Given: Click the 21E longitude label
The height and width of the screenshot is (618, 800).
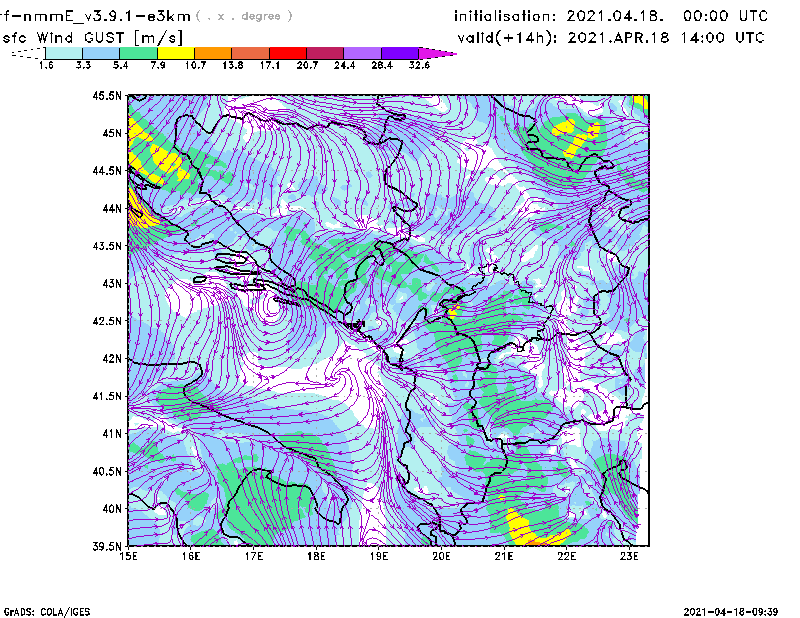Looking at the screenshot, I should [504, 556].
